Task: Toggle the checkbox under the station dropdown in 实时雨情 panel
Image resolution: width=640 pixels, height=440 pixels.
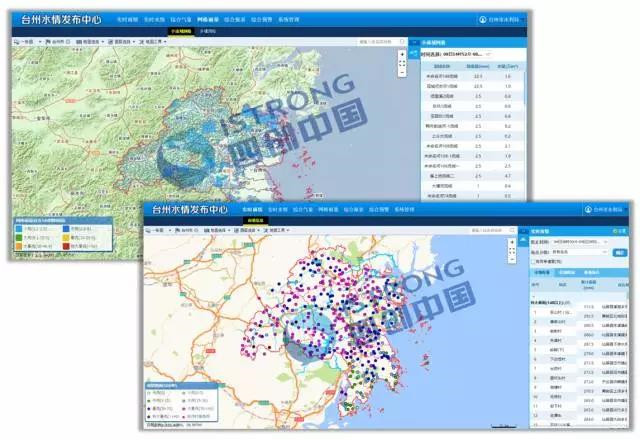Action: tap(532, 261)
